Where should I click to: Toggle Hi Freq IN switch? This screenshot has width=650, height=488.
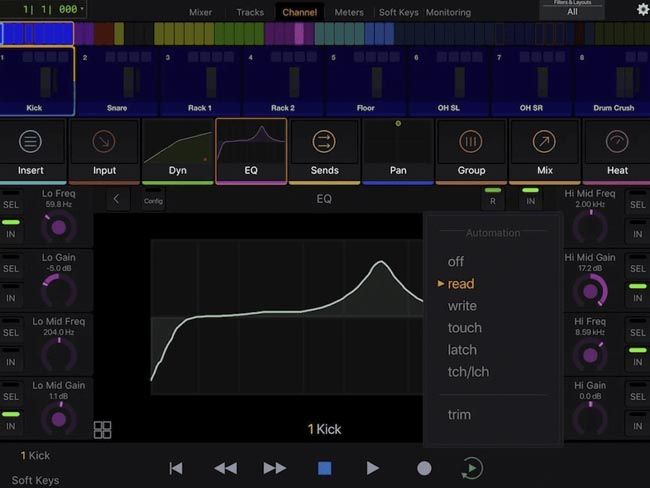(x=638, y=358)
